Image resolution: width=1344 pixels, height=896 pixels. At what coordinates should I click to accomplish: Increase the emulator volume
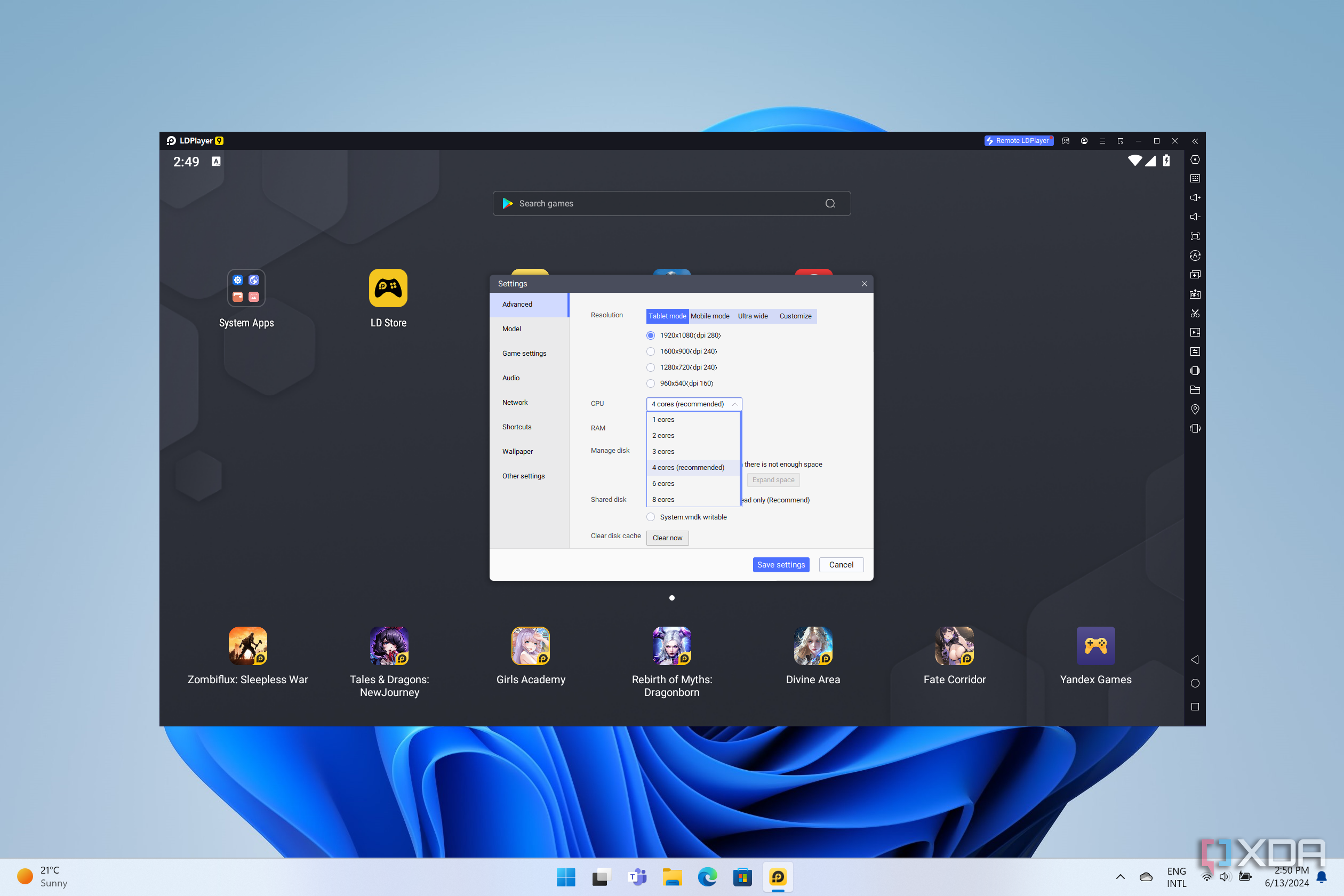1195,198
